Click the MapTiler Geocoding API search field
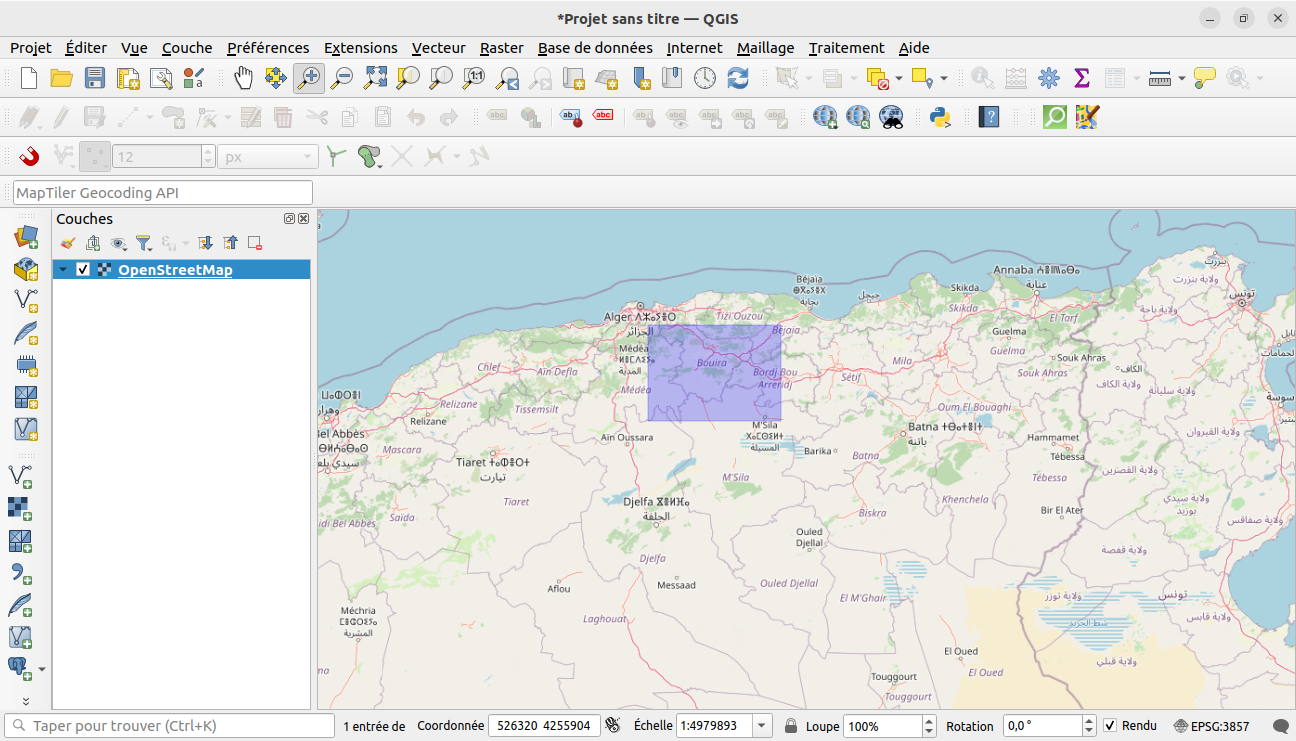The image size is (1296, 741). [163, 192]
